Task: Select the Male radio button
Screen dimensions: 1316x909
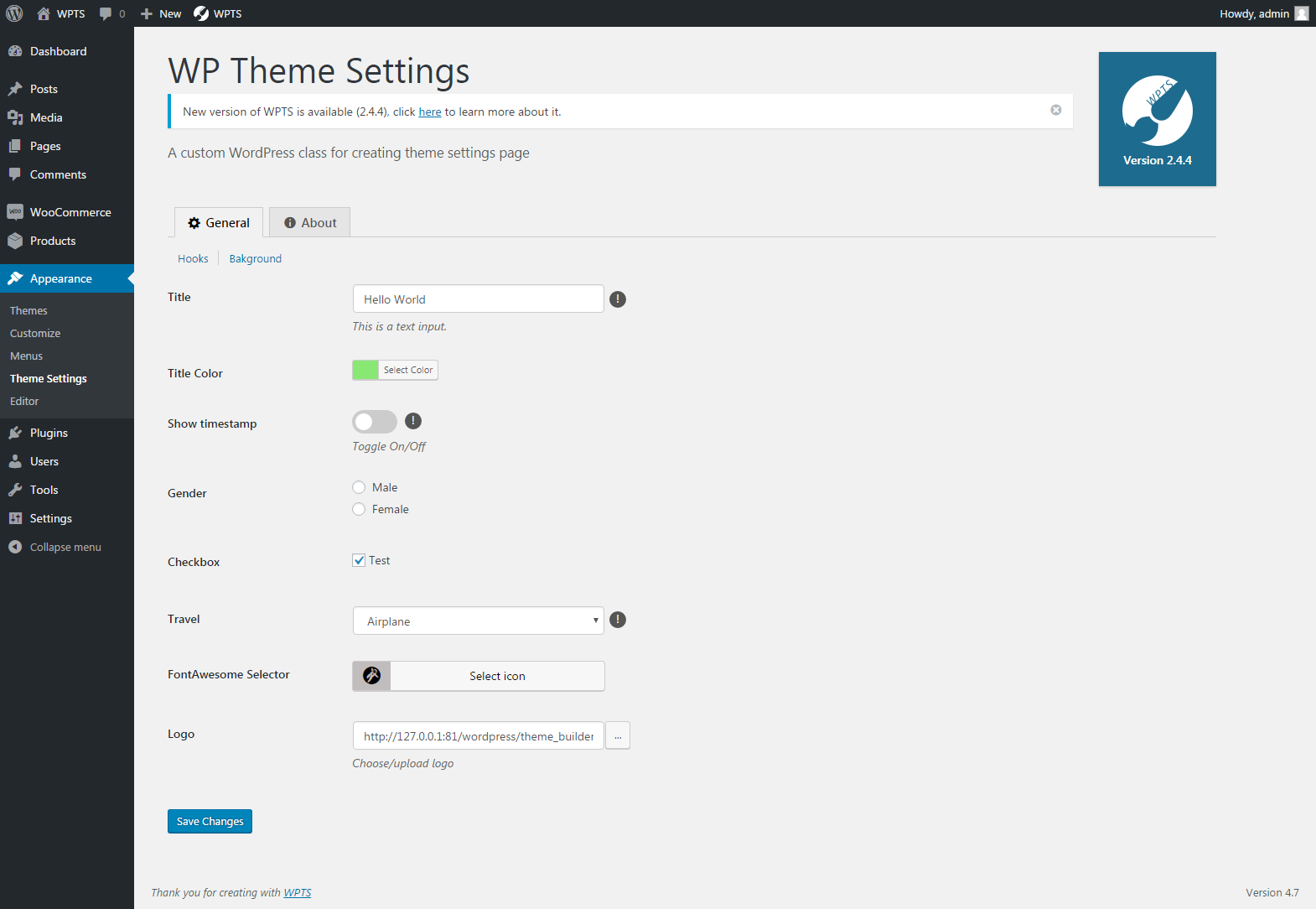Action: point(359,487)
